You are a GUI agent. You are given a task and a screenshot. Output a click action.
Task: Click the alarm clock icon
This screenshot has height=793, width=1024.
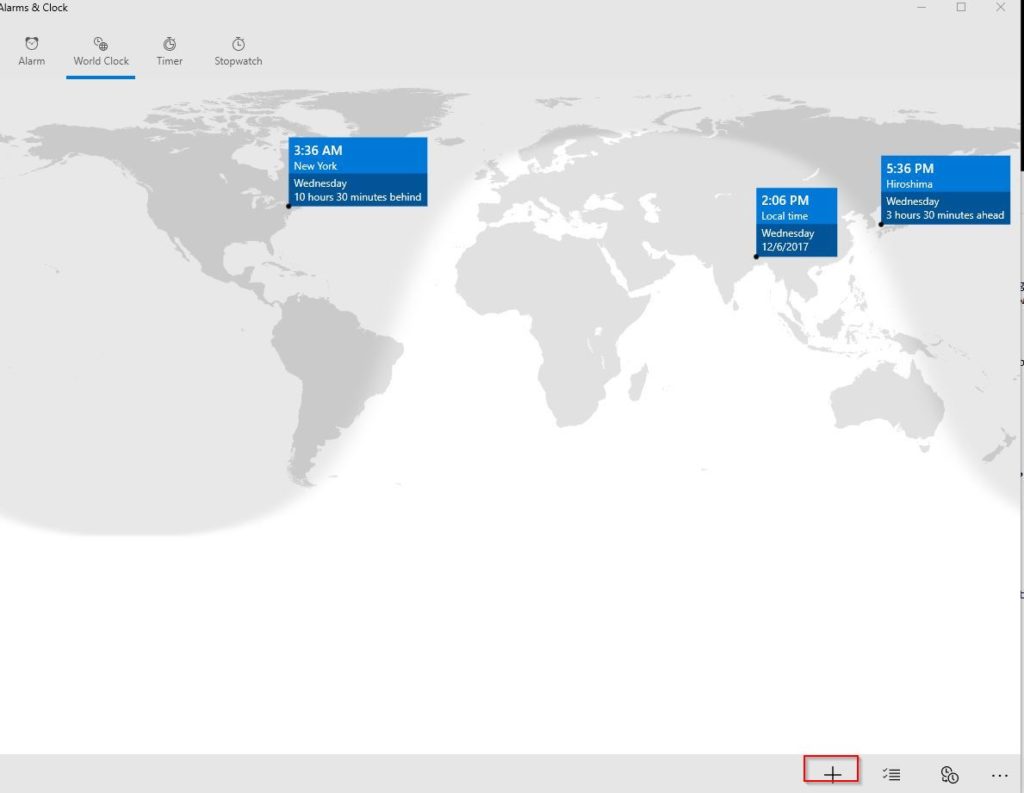point(31,44)
